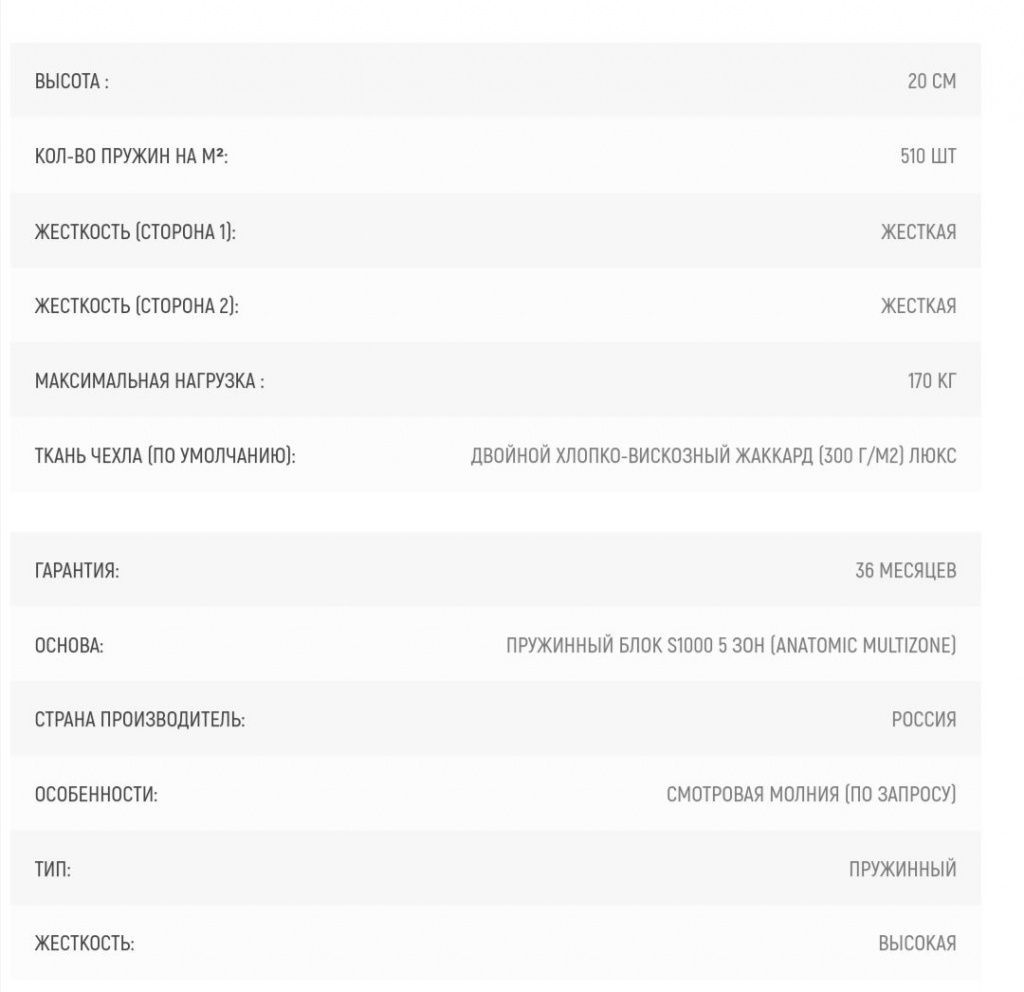
Task: Click the КОЛ-ВО ПРУЖИН НА М² label
Action: tap(131, 156)
